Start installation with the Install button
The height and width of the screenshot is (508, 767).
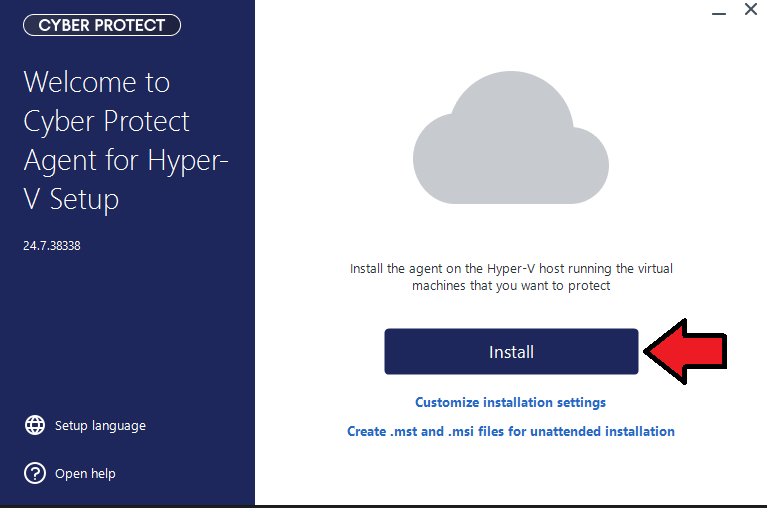[511, 352]
